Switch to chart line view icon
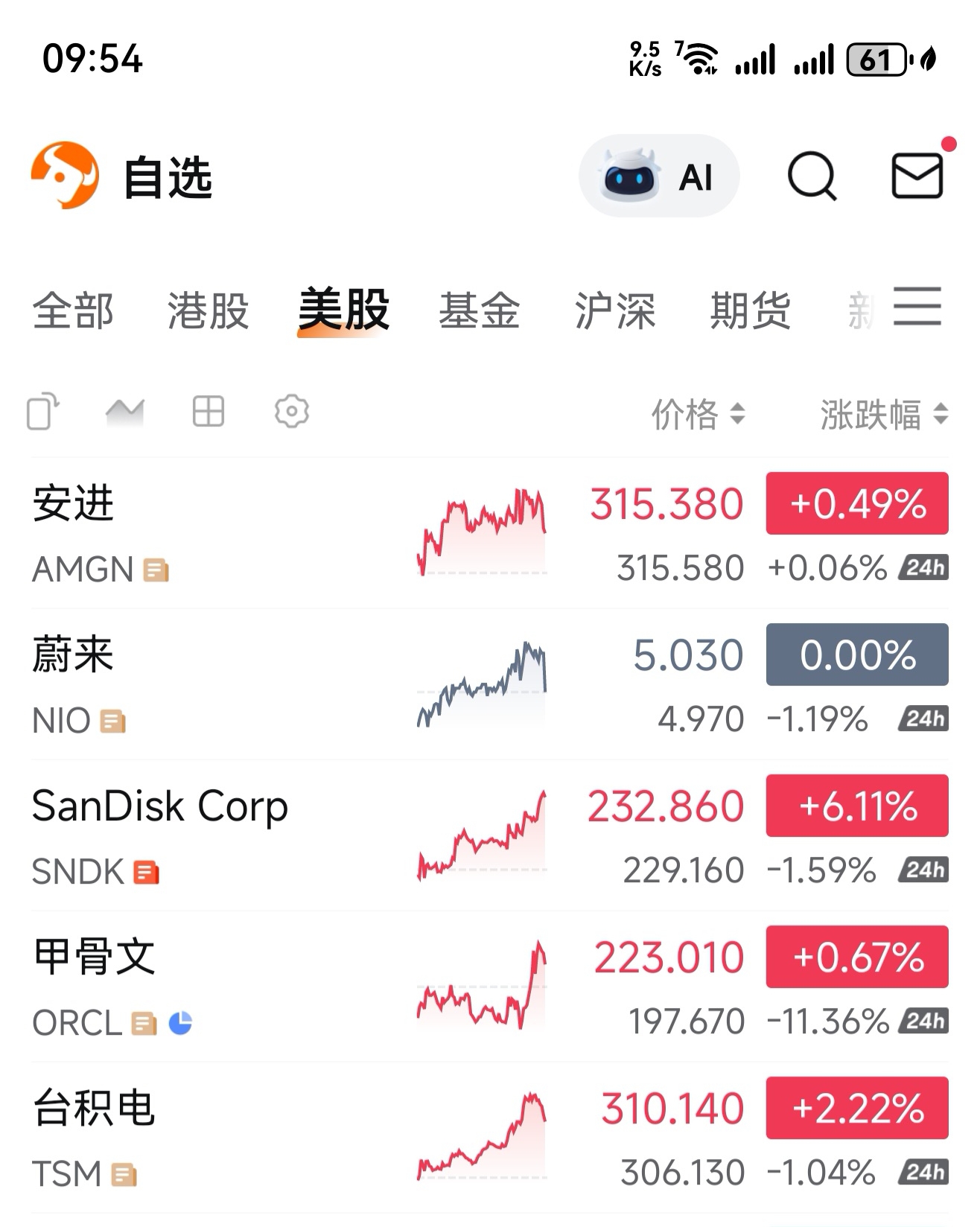This screenshot has width=980, height=1227. [x=125, y=412]
